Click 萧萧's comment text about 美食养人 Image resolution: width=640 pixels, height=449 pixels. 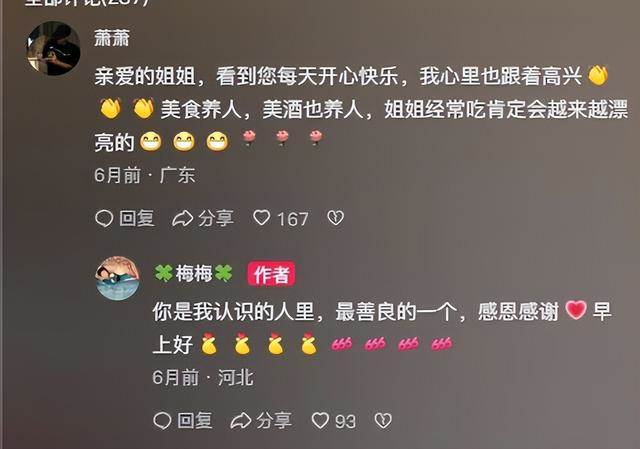pyautogui.click(x=361, y=109)
